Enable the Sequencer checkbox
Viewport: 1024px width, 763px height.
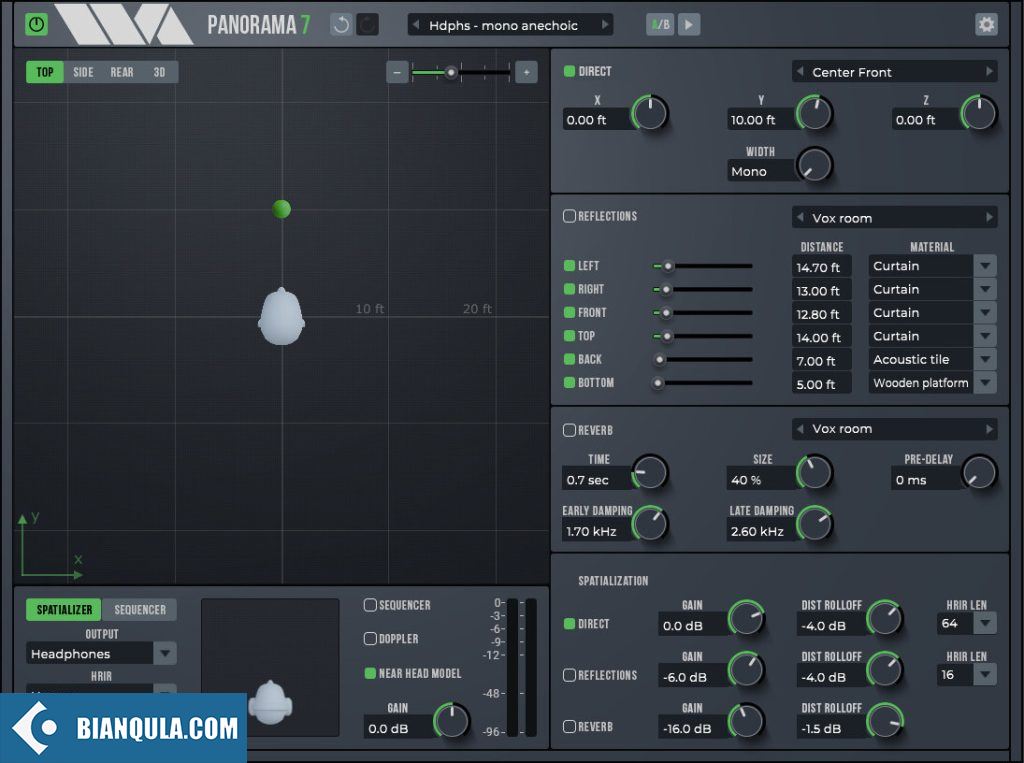coord(370,605)
